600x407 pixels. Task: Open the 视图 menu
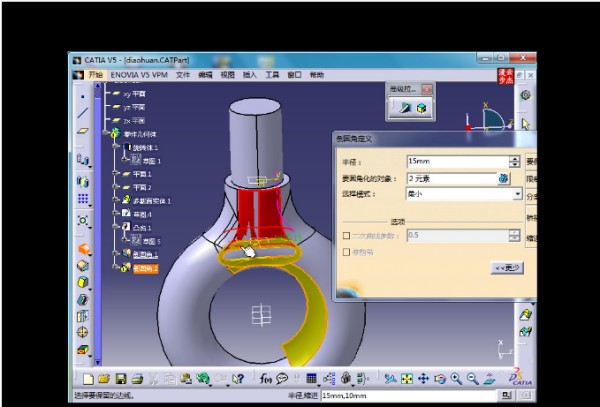(x=227, y=75)
